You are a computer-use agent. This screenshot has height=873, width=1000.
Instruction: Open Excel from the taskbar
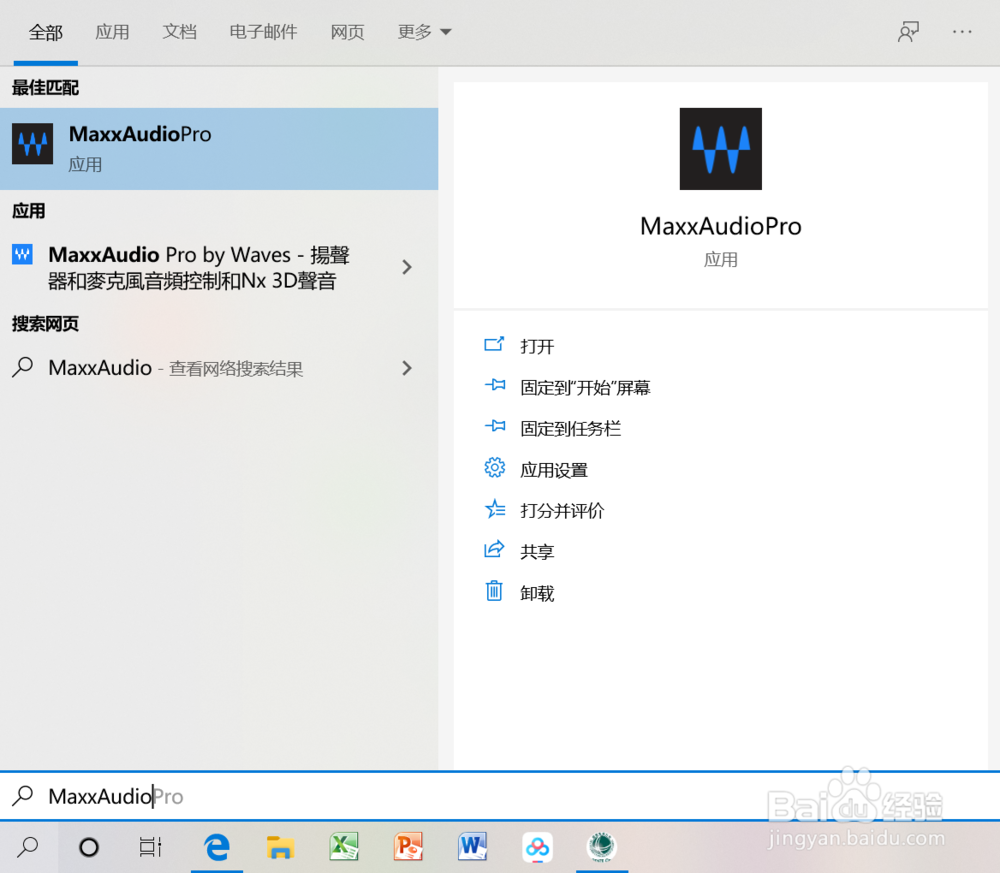[x=344, y=847]
